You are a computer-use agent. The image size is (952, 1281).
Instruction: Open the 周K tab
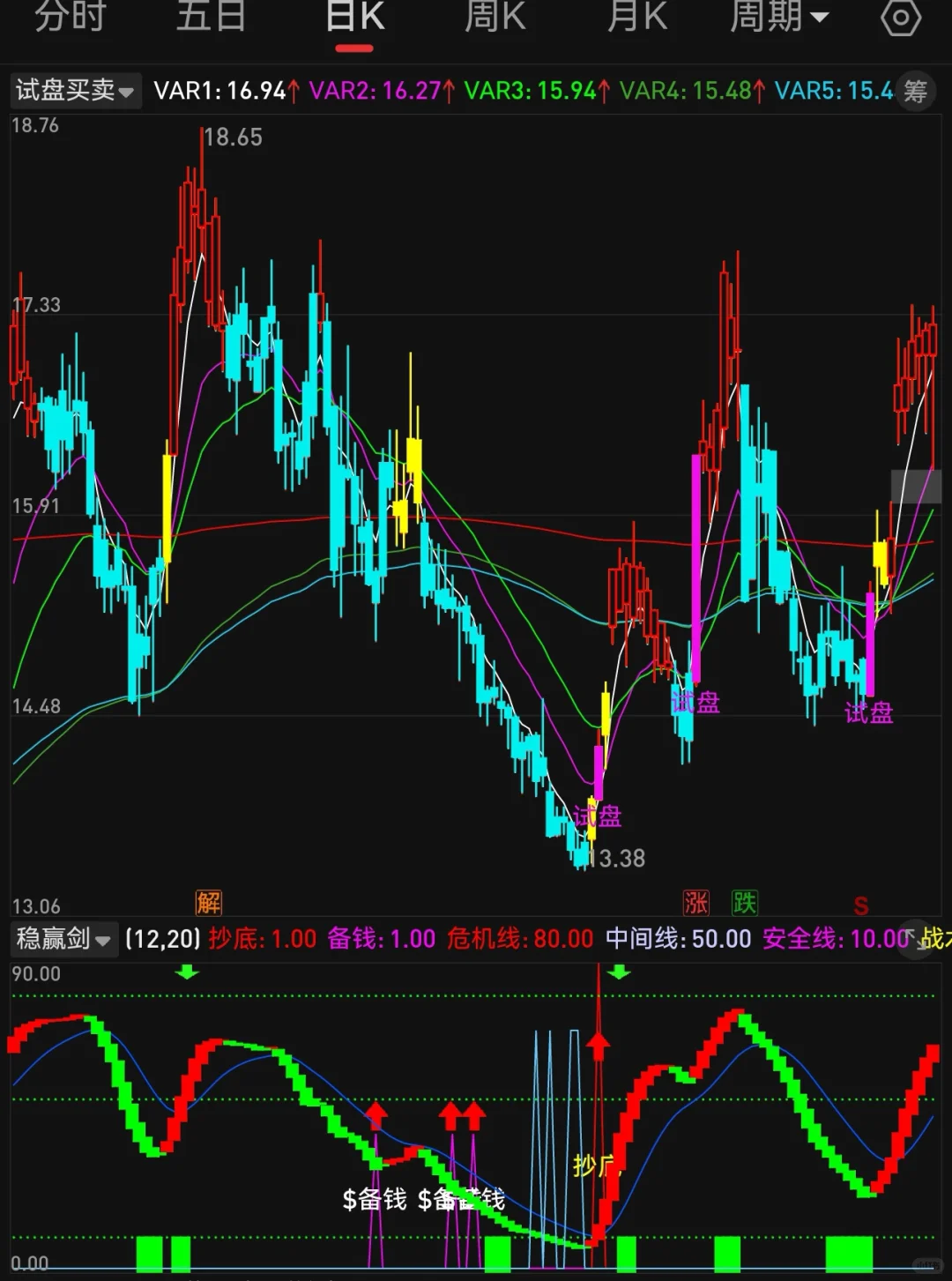coord(495,16)
